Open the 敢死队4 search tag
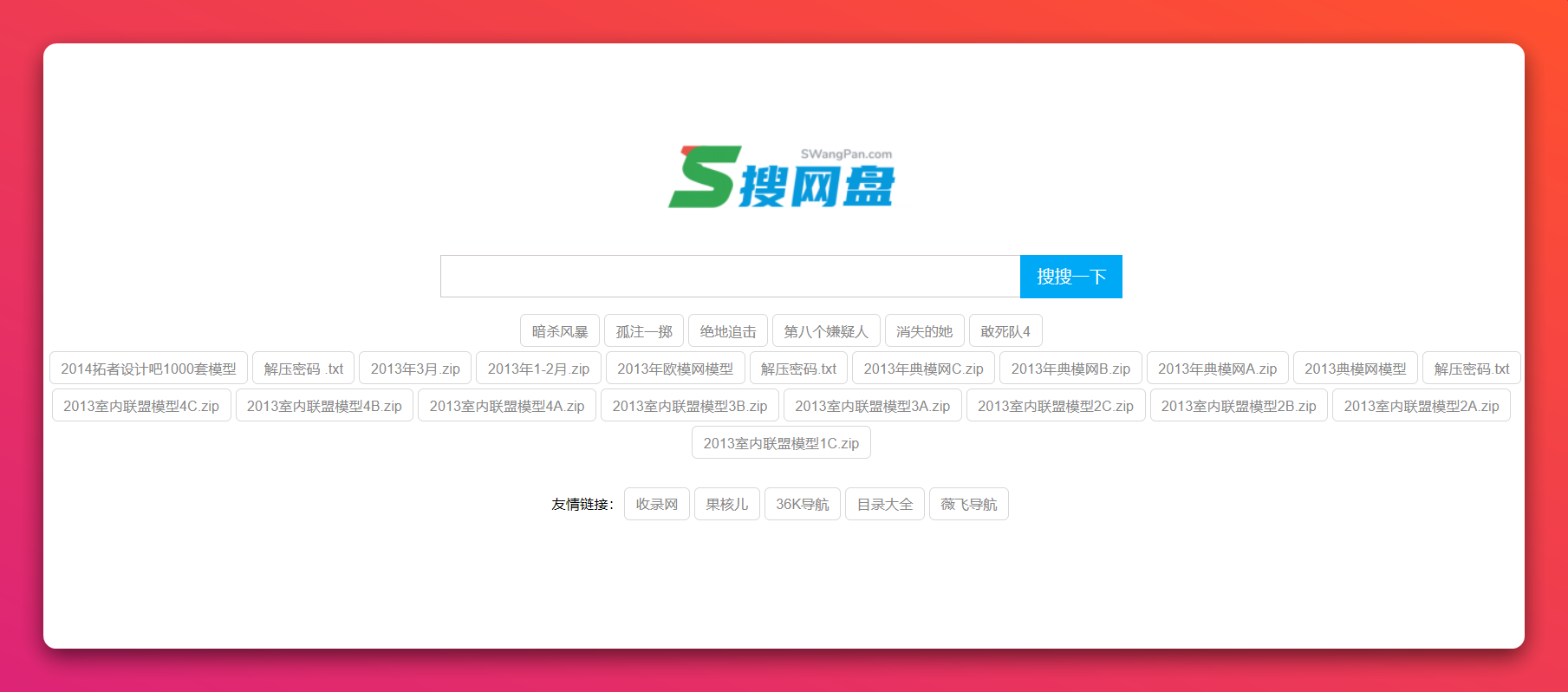This screenshot has width=1568, height=692. (1005, 331)
